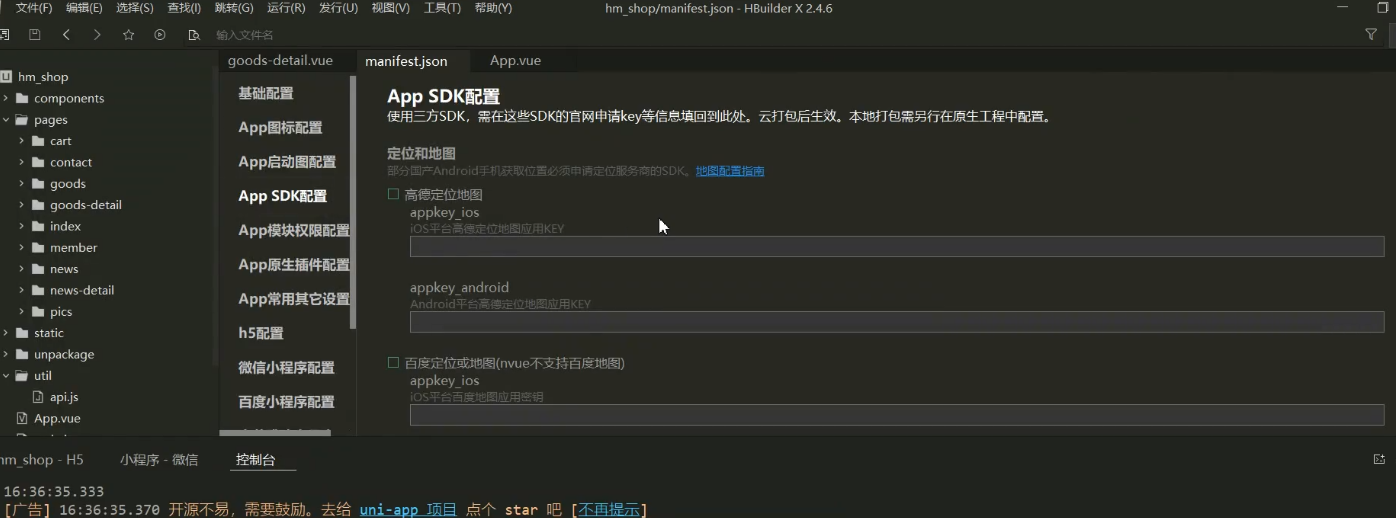This screenshot has height=518, width=1396.
Task: Switch to the goods-detail.vue tab
Action: (x=280, y=60)
